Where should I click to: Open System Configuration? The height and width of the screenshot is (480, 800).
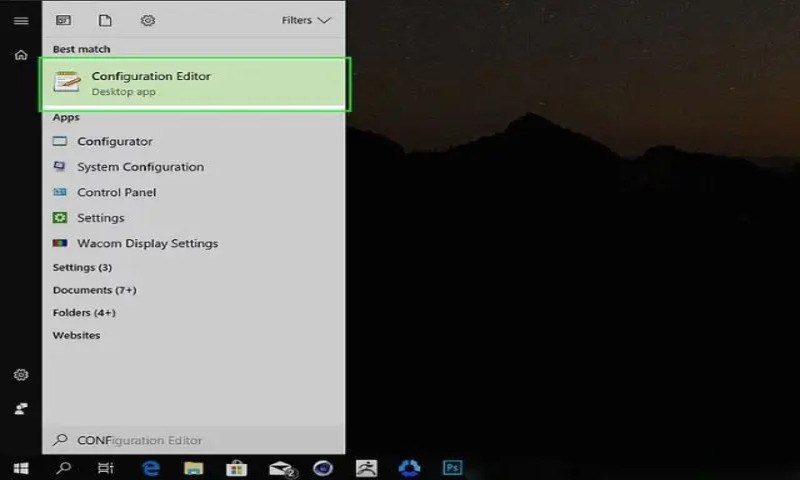coord(193,167)
